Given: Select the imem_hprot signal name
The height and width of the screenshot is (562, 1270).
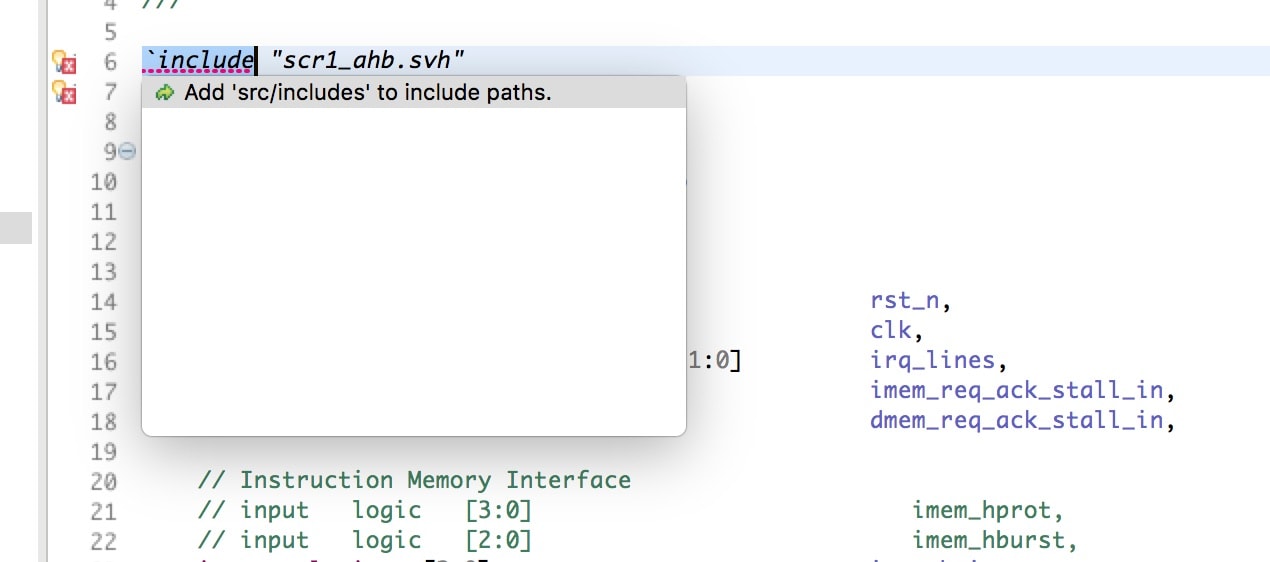Looking at the screenshot, I should click(x=981, y=511).
